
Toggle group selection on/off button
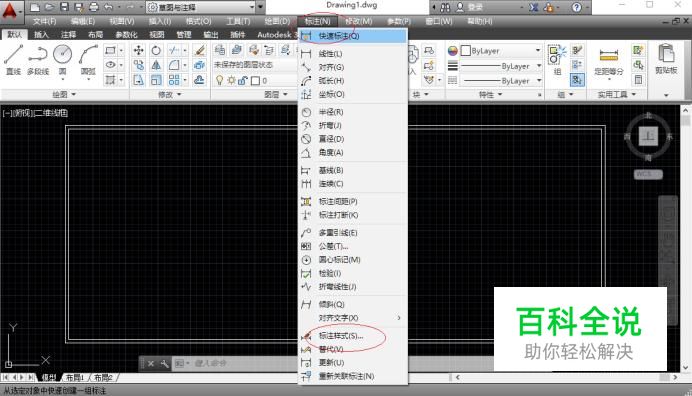pos(577,80)
